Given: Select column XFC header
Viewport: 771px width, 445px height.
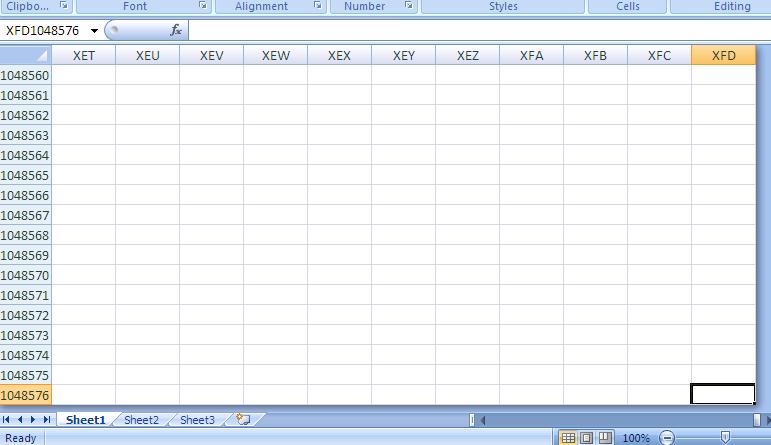Looking at the screenshot, I should [659, 56].
